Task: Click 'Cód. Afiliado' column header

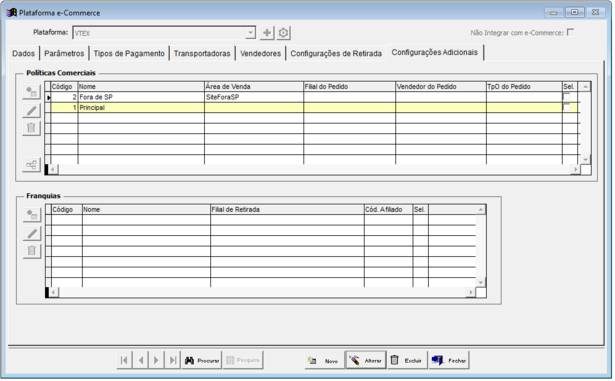Action: [388, 210]
